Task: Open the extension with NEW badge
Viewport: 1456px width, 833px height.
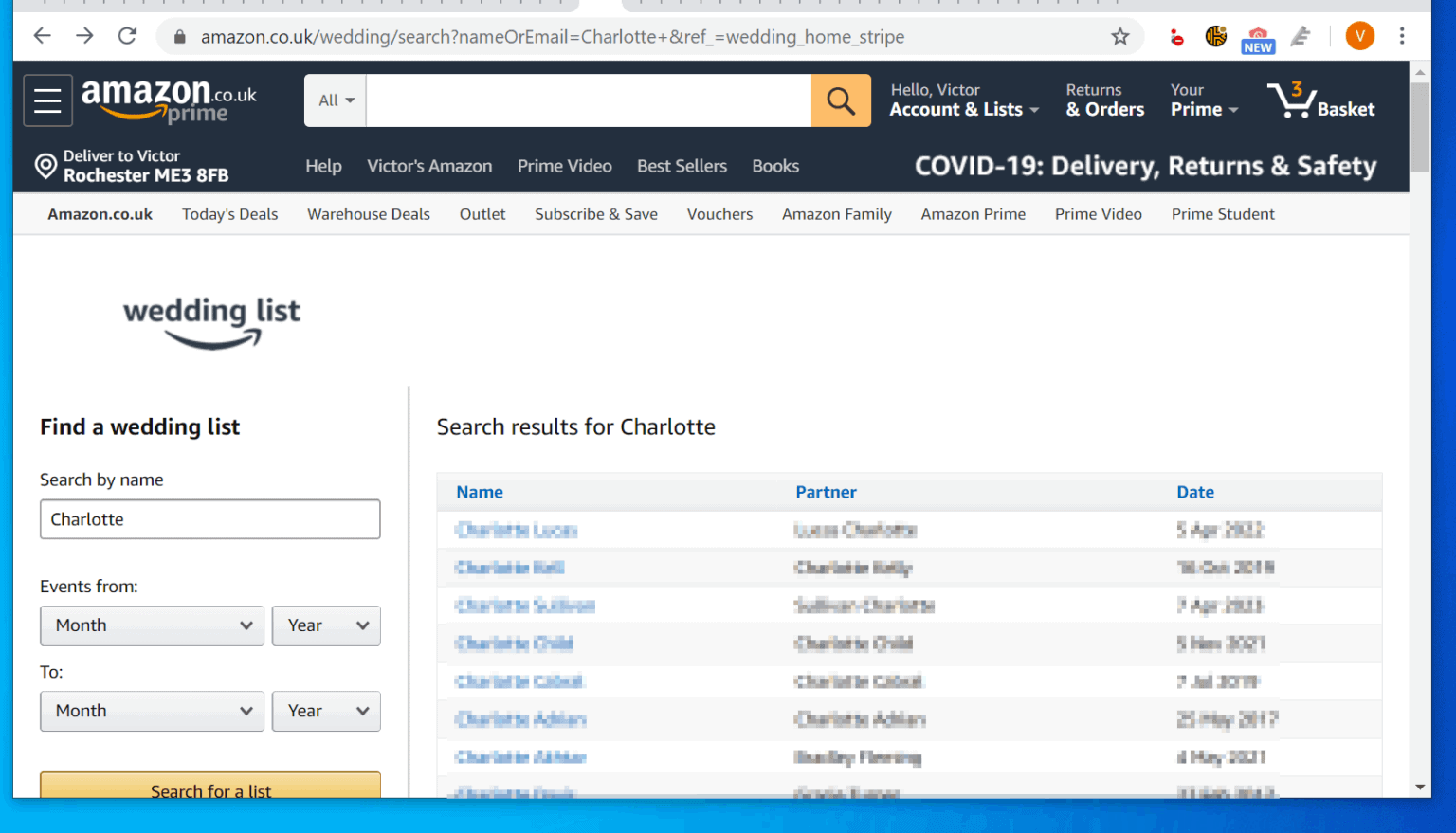Action: pos(1258,39)
